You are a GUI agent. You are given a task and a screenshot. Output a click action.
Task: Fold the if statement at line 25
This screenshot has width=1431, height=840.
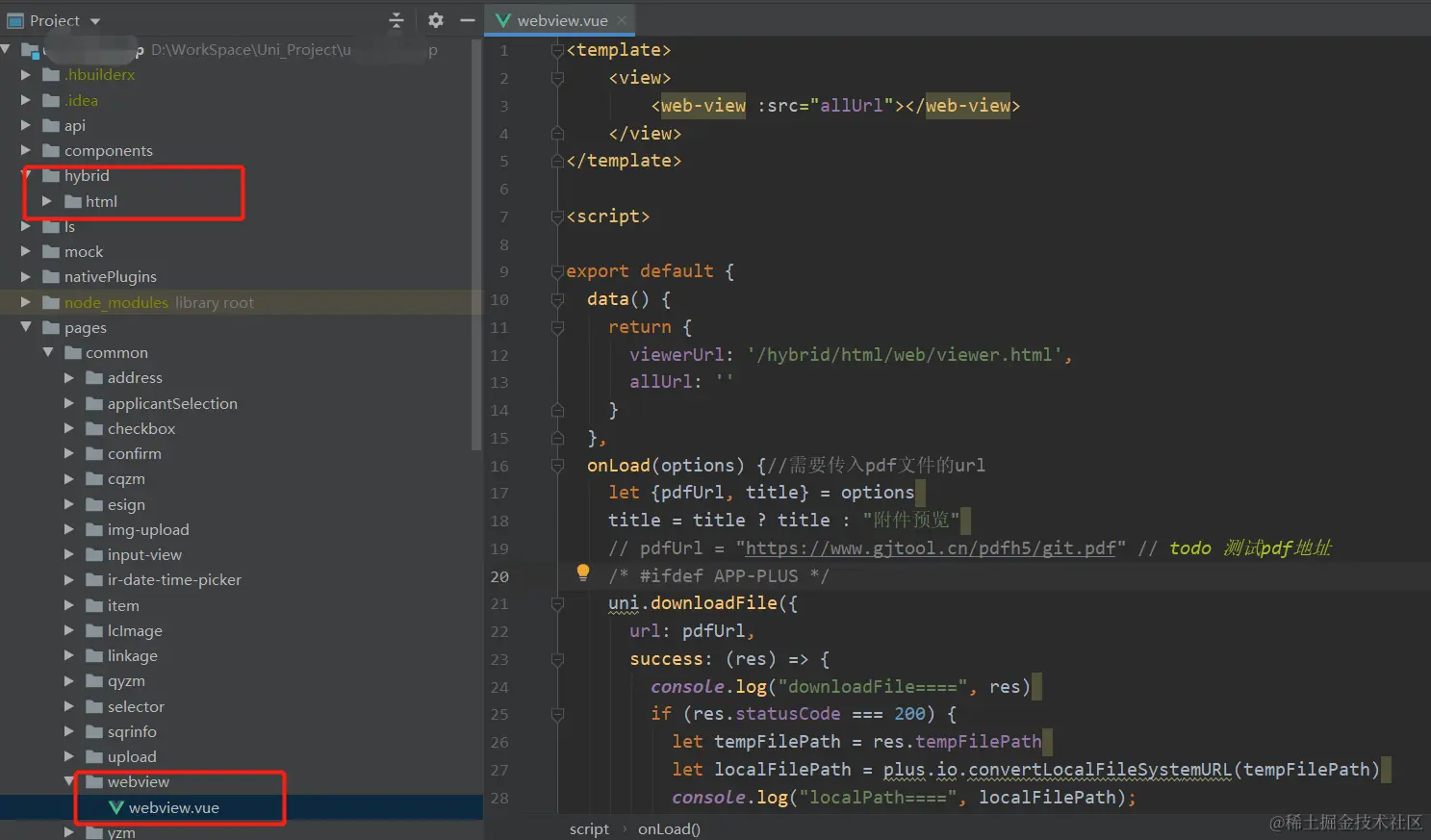coord(557,714)
